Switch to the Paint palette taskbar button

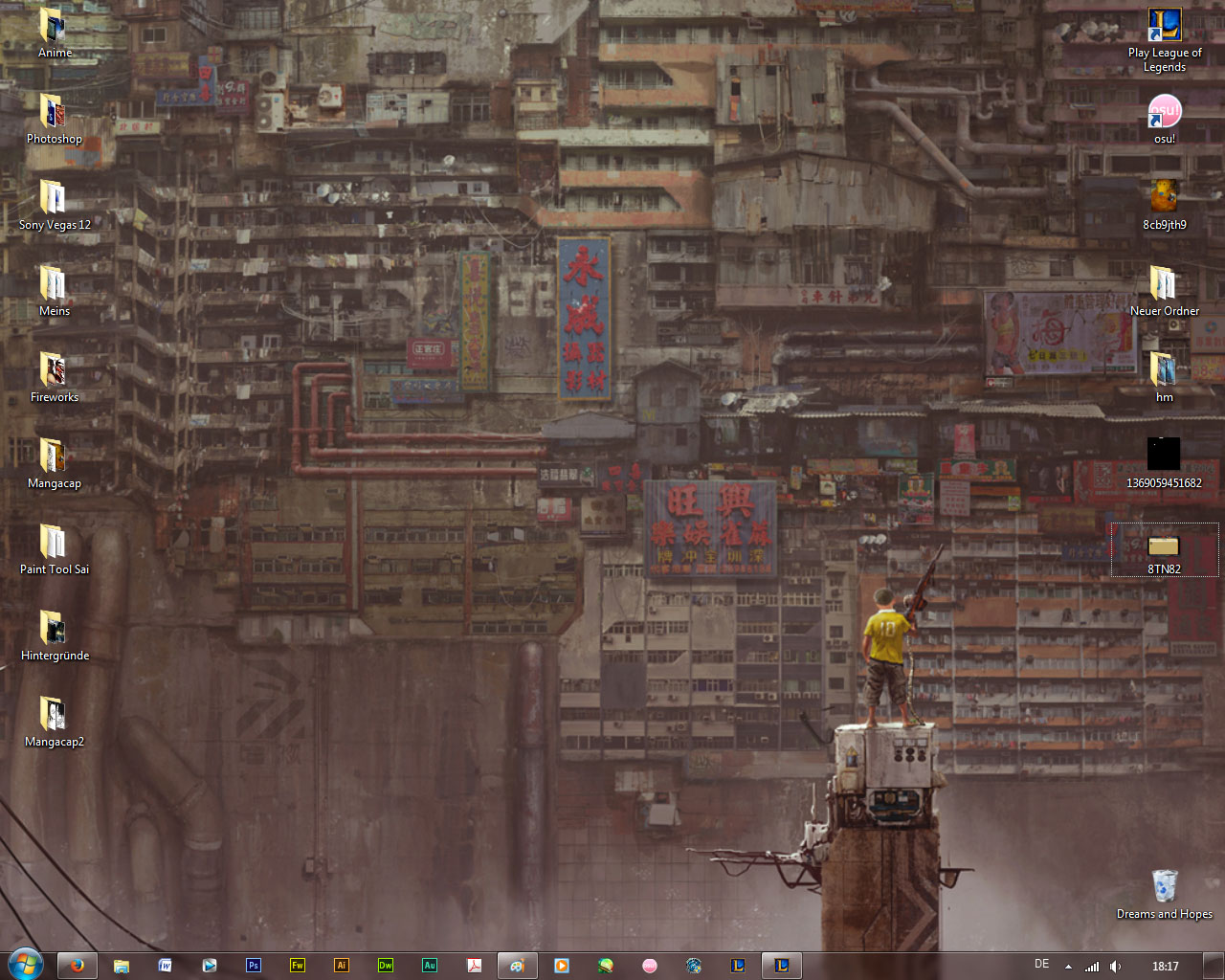(x=518, y=966)
